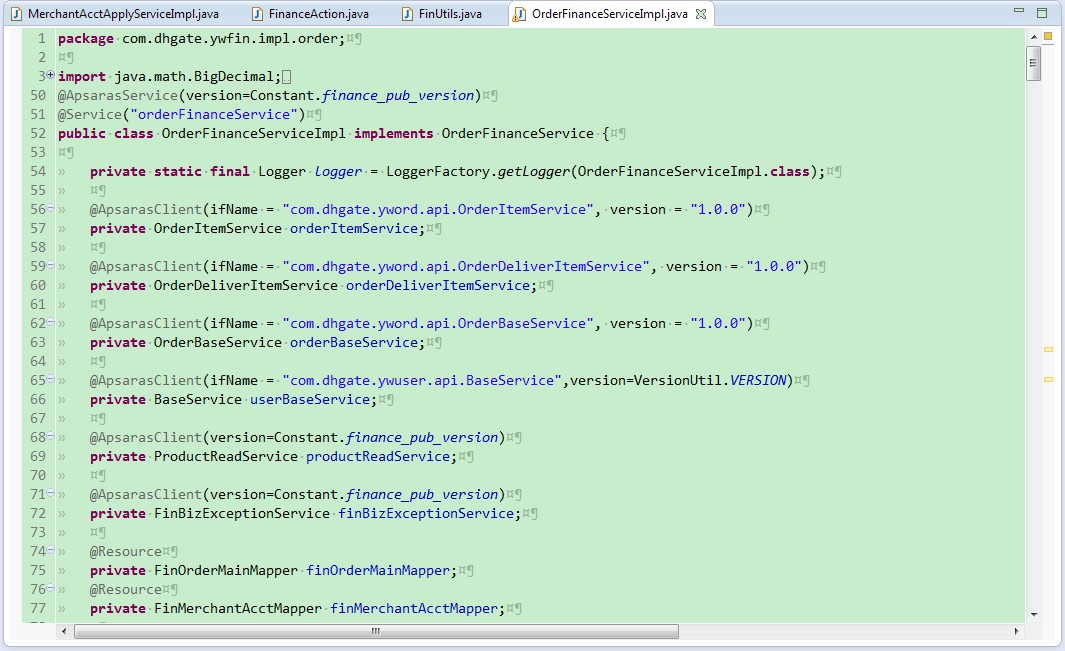This screenshot has width=1065, height=651.
Task: Click orderDeliverItemService field on line 60
Action: point(437,286)
